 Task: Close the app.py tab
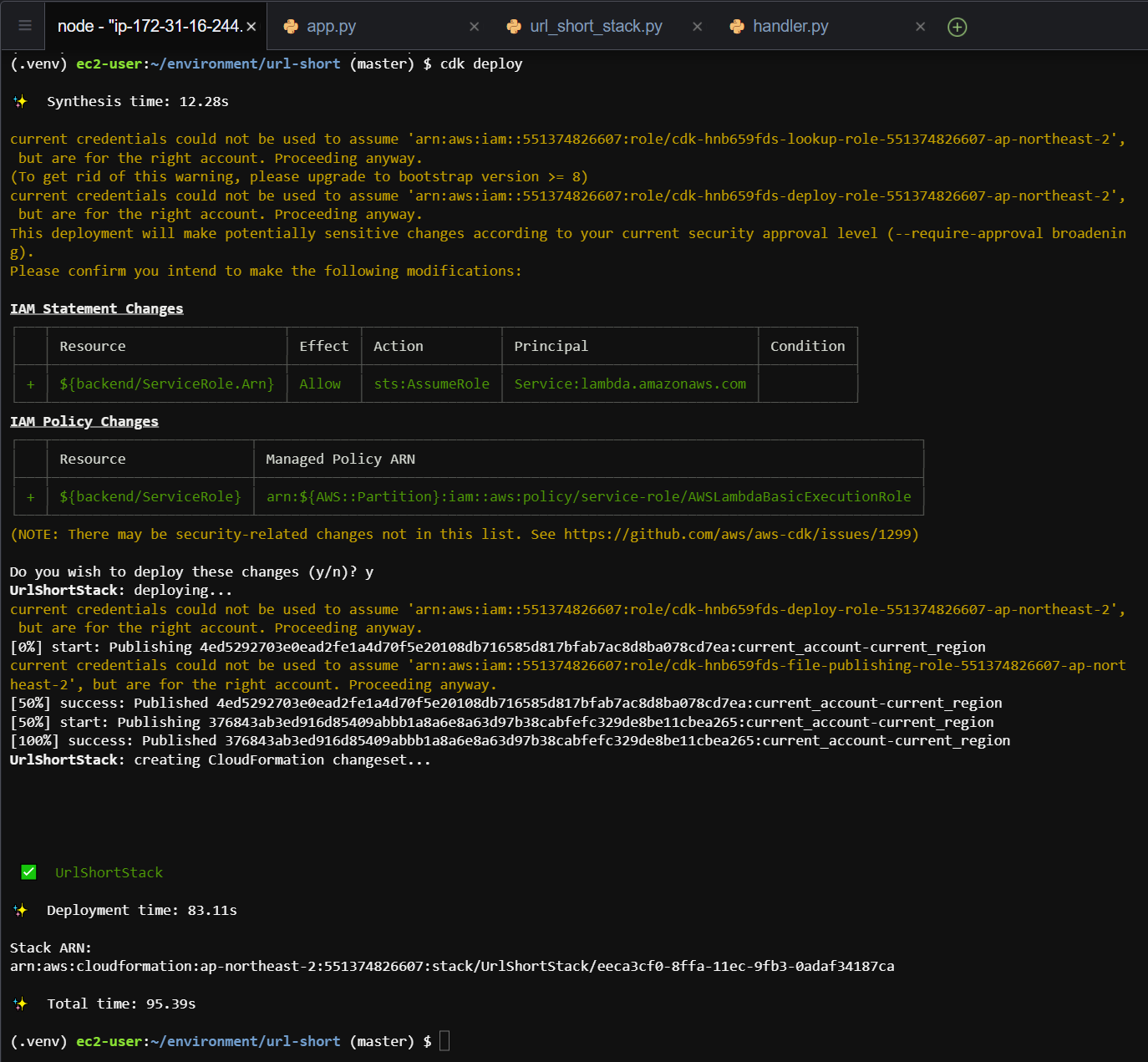pyautogui.click(x=474, y=27)
